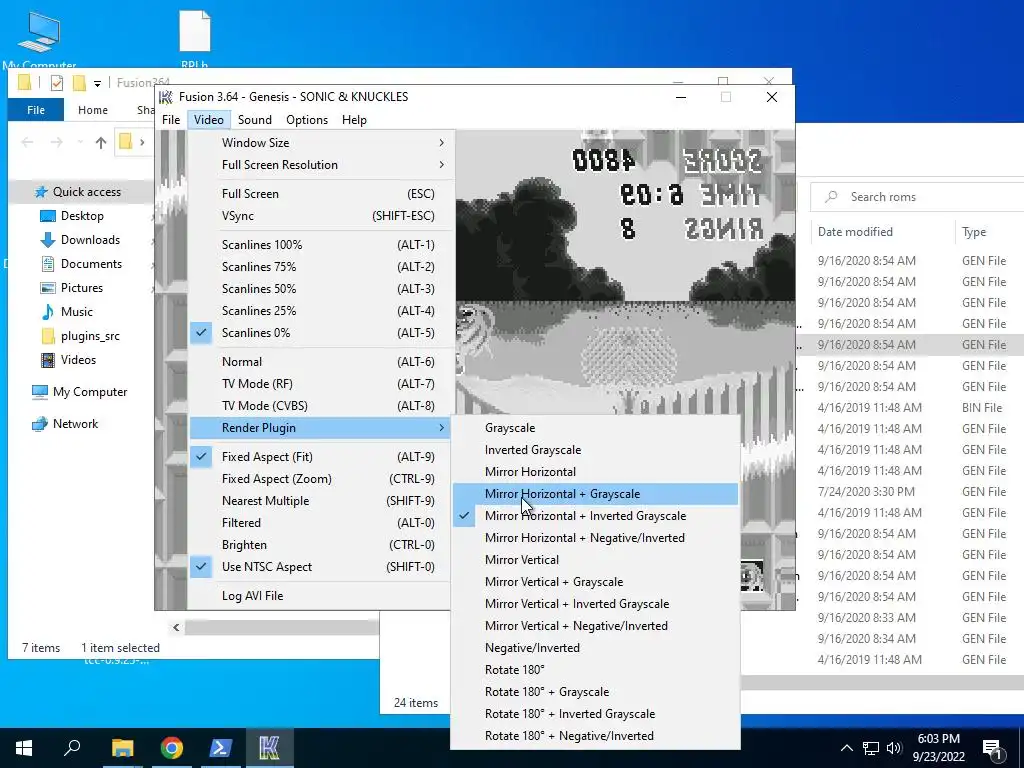Uncheck Mirror Horizontal + Inverted Grayscale plugin
This screenshot has width=1024, height=768.
click(596, 517)
